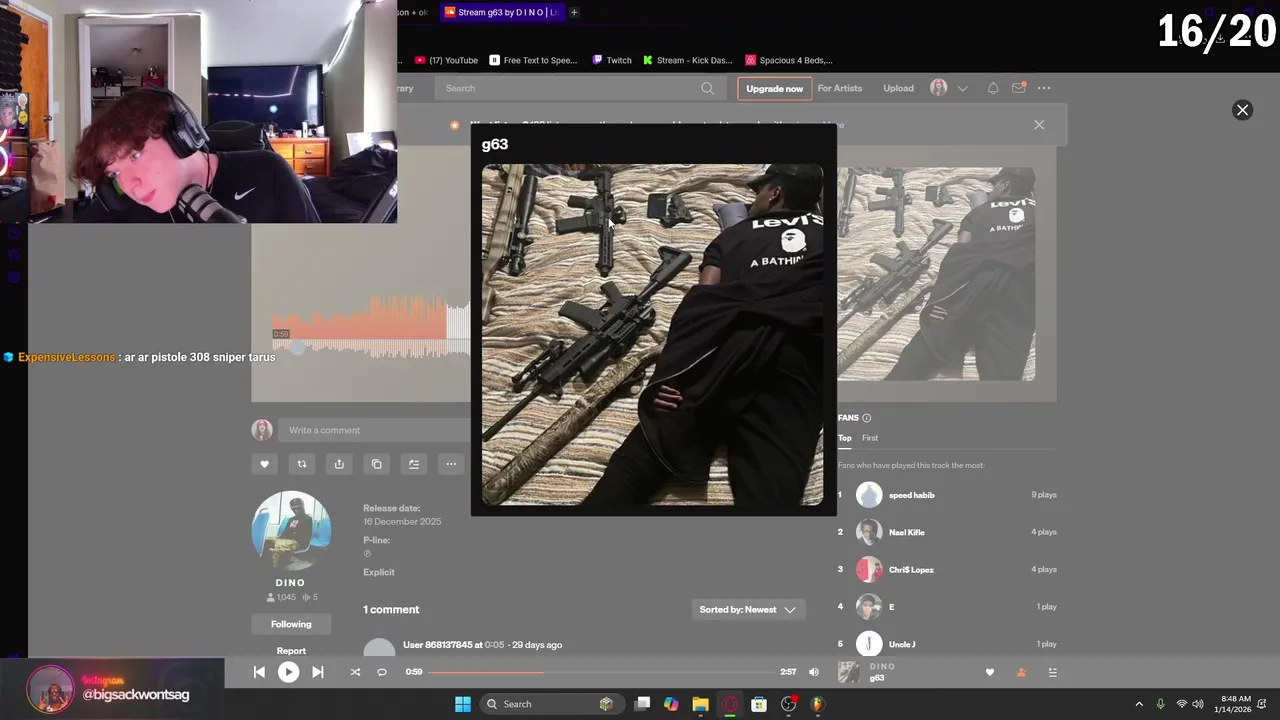Click the Upgrade now button

tap(774, 88)
